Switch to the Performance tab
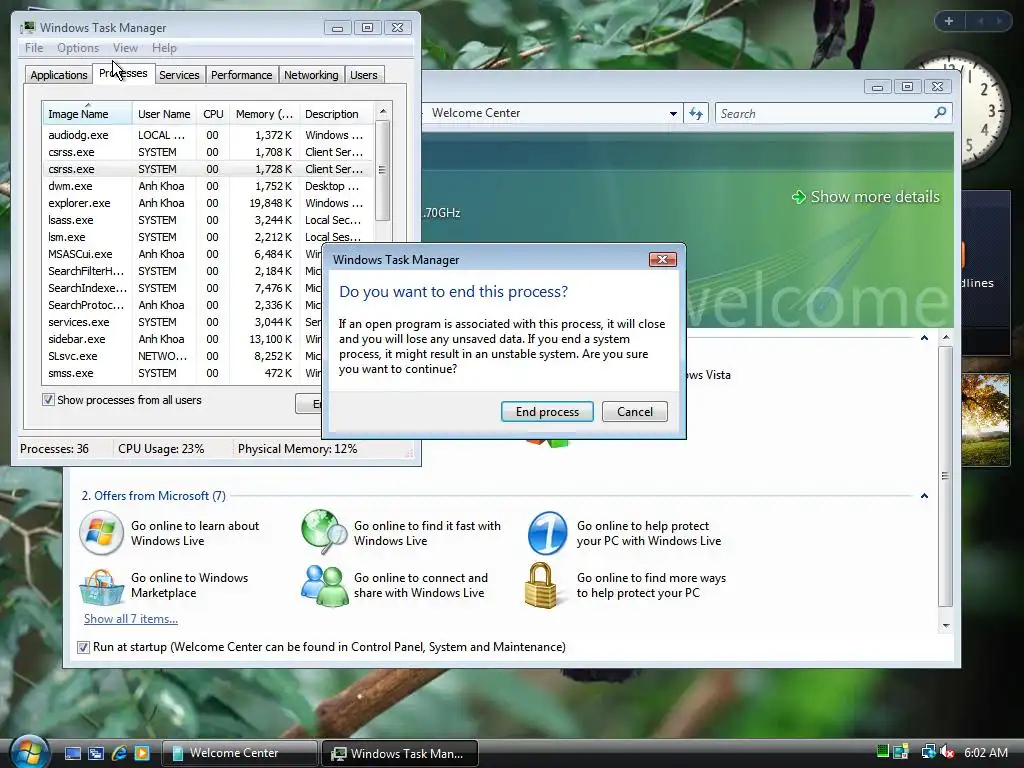Image resolution: width=1024 pixels, height=768 pixels. (x=241, y=75)
